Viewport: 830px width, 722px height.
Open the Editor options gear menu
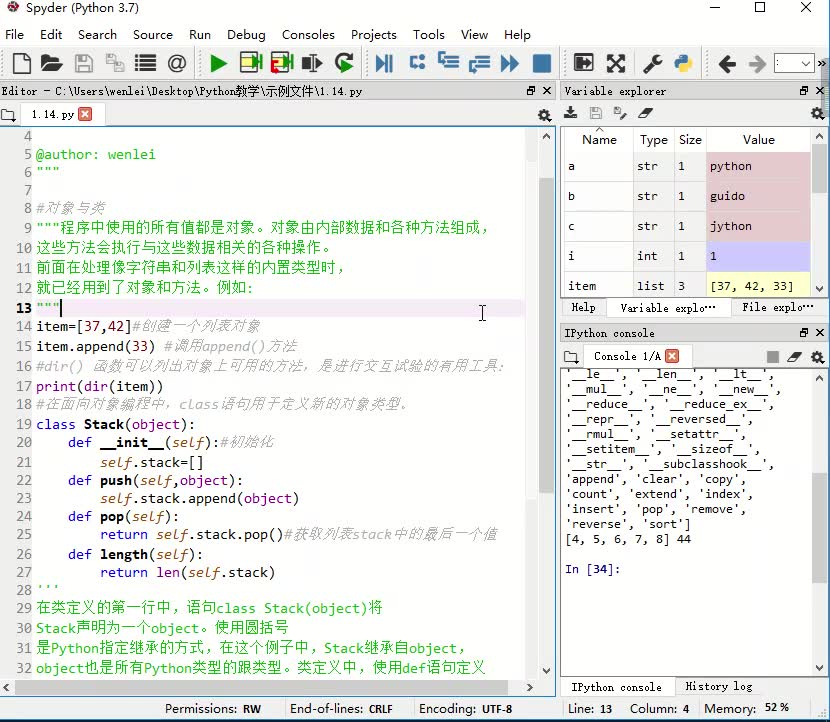[544, 115]
